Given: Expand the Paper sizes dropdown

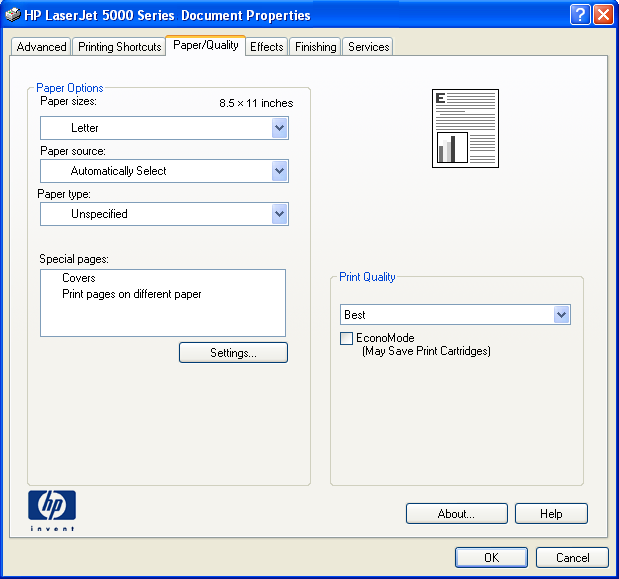Looking at the screenshot, I should [279, 128].
